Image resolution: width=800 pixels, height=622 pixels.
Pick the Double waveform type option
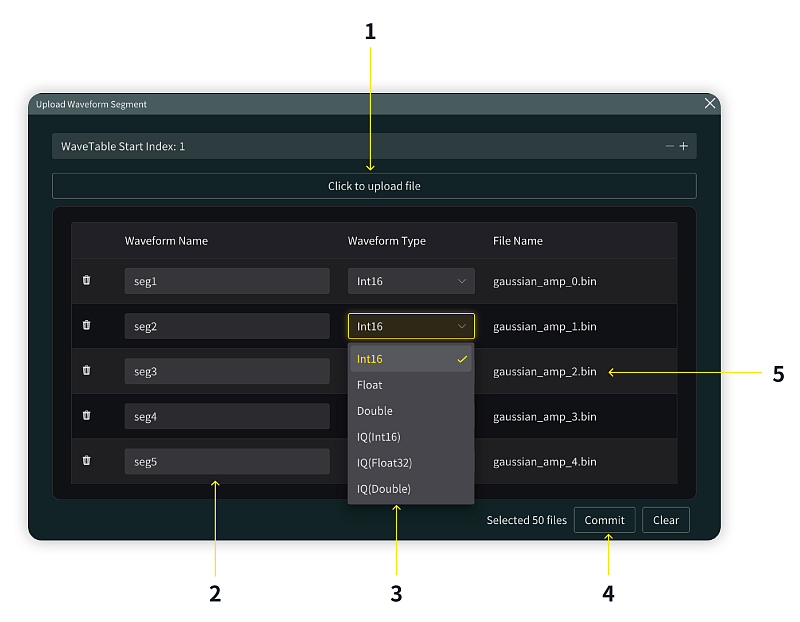click(410, 411)
